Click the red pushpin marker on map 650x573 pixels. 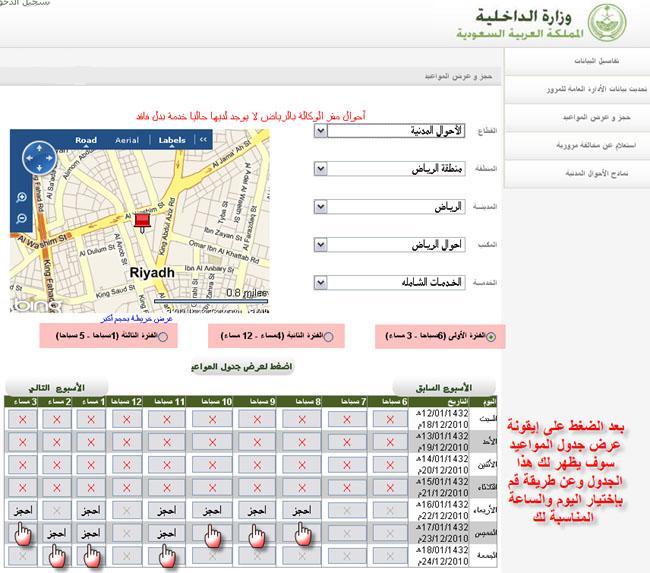(142, 222)
